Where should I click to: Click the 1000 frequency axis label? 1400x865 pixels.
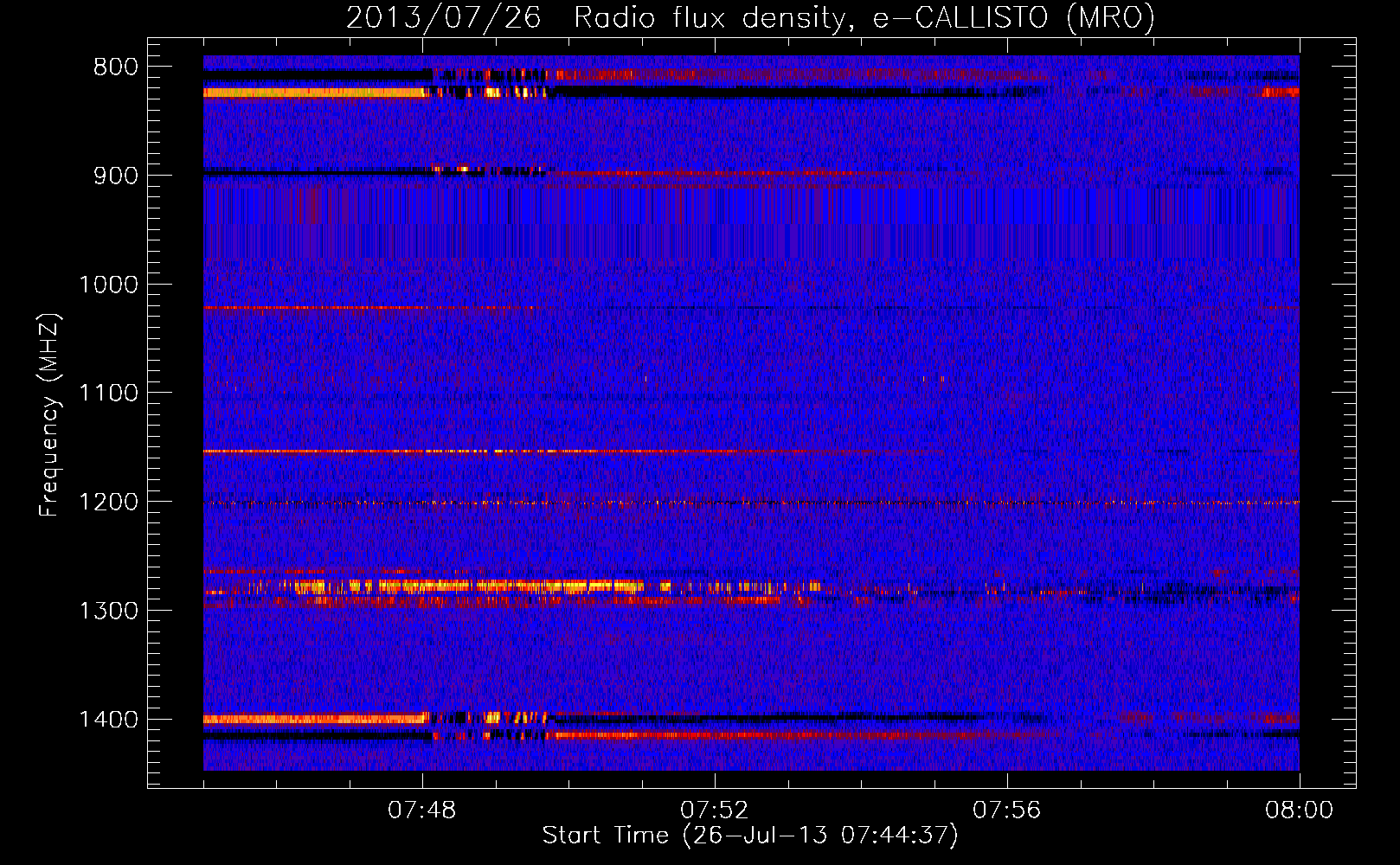point(108,285)
